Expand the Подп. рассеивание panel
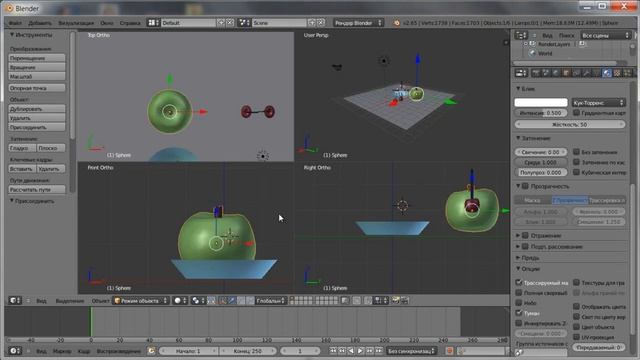The image size is (640, 360). pyautogui.click(x=518, y=247)
